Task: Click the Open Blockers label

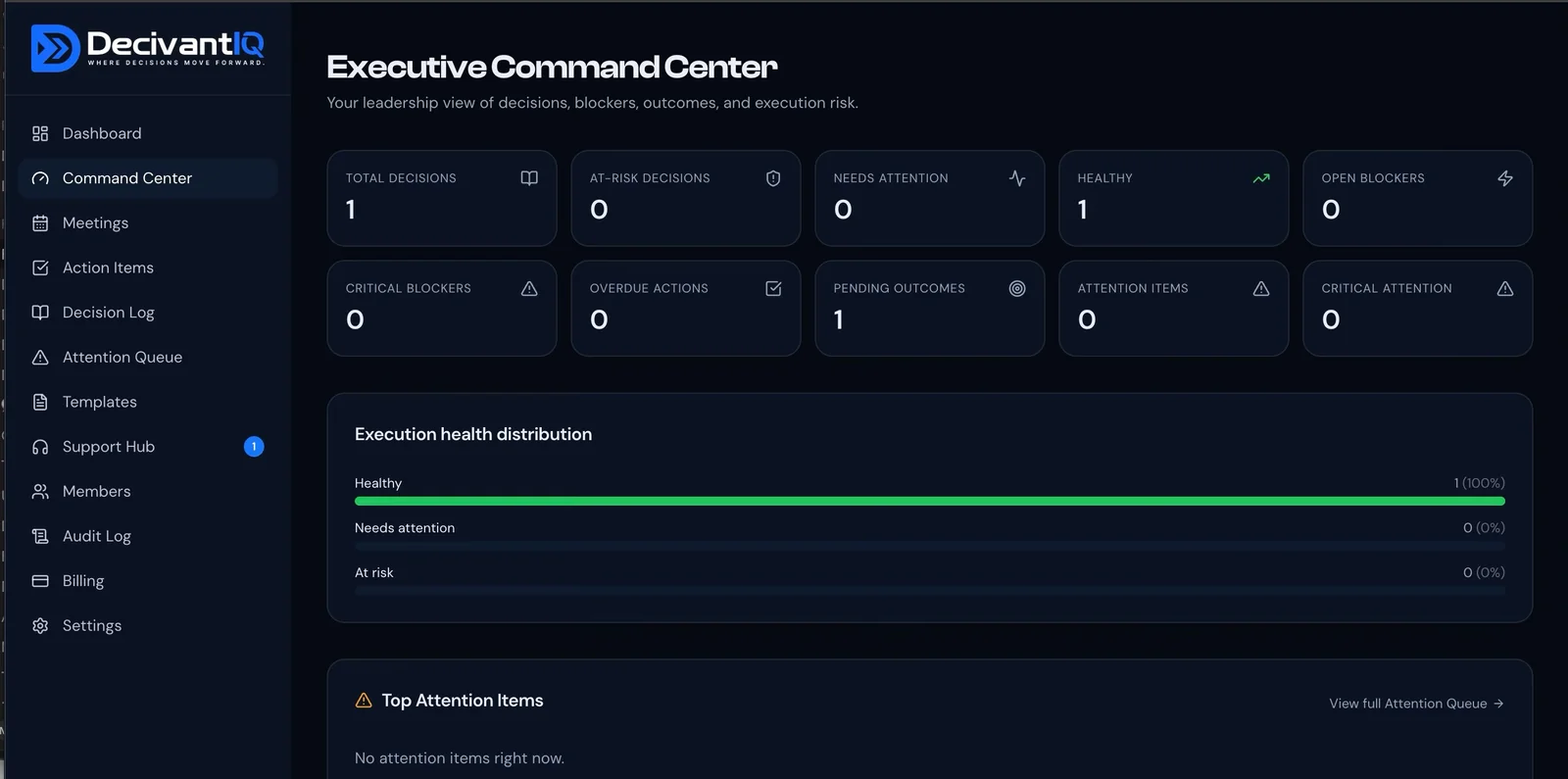Action: (x=1373, y=178)
